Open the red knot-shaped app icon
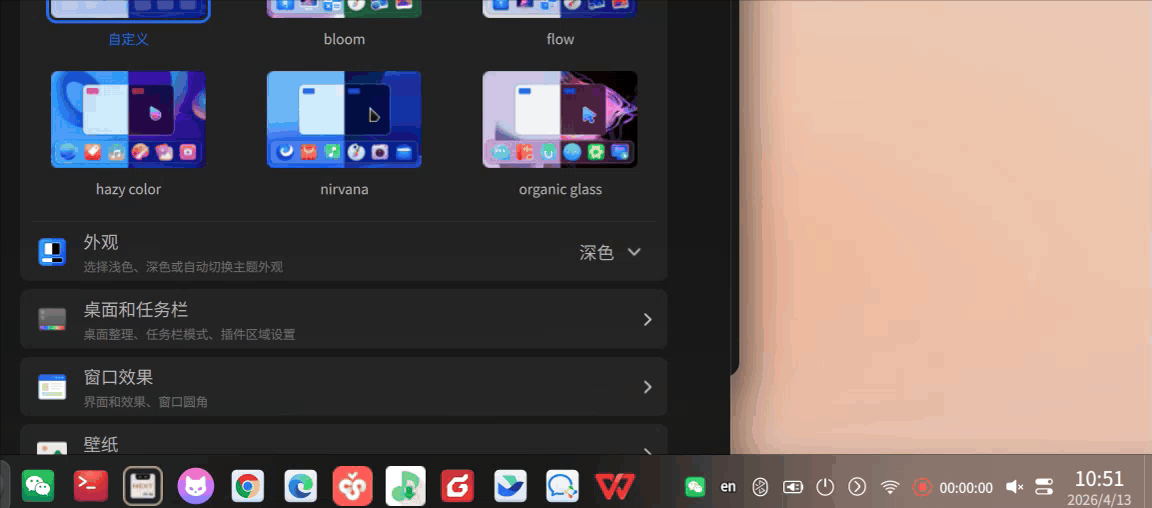Screen dimensions: 1152x508 353,486
